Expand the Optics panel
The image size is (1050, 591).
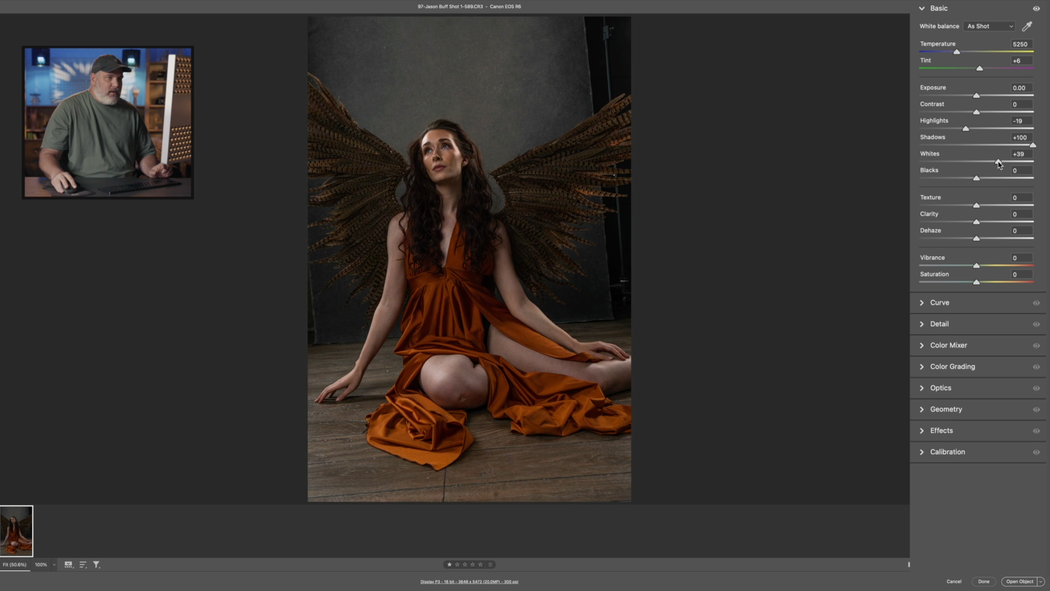click(x=922, y=389)
